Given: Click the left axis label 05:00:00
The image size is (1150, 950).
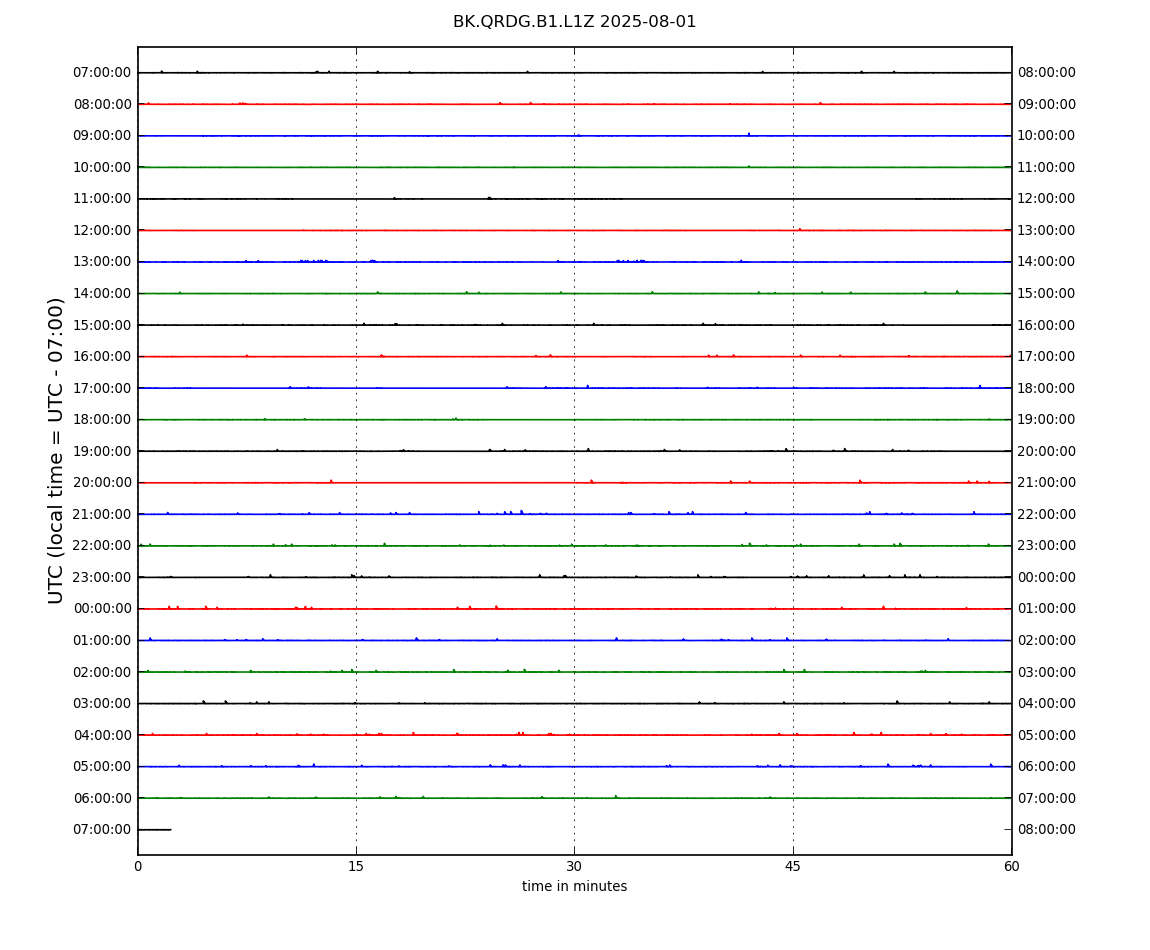Looking at the screenshot, I should [x=102, y=767].
